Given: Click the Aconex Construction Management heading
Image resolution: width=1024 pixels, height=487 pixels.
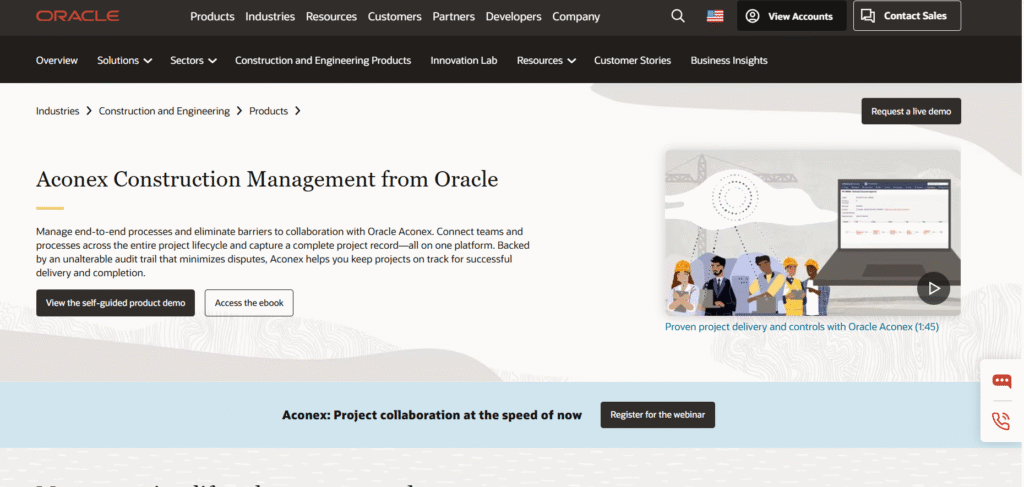Looking at the screenshot, I should tap(267, 179).
